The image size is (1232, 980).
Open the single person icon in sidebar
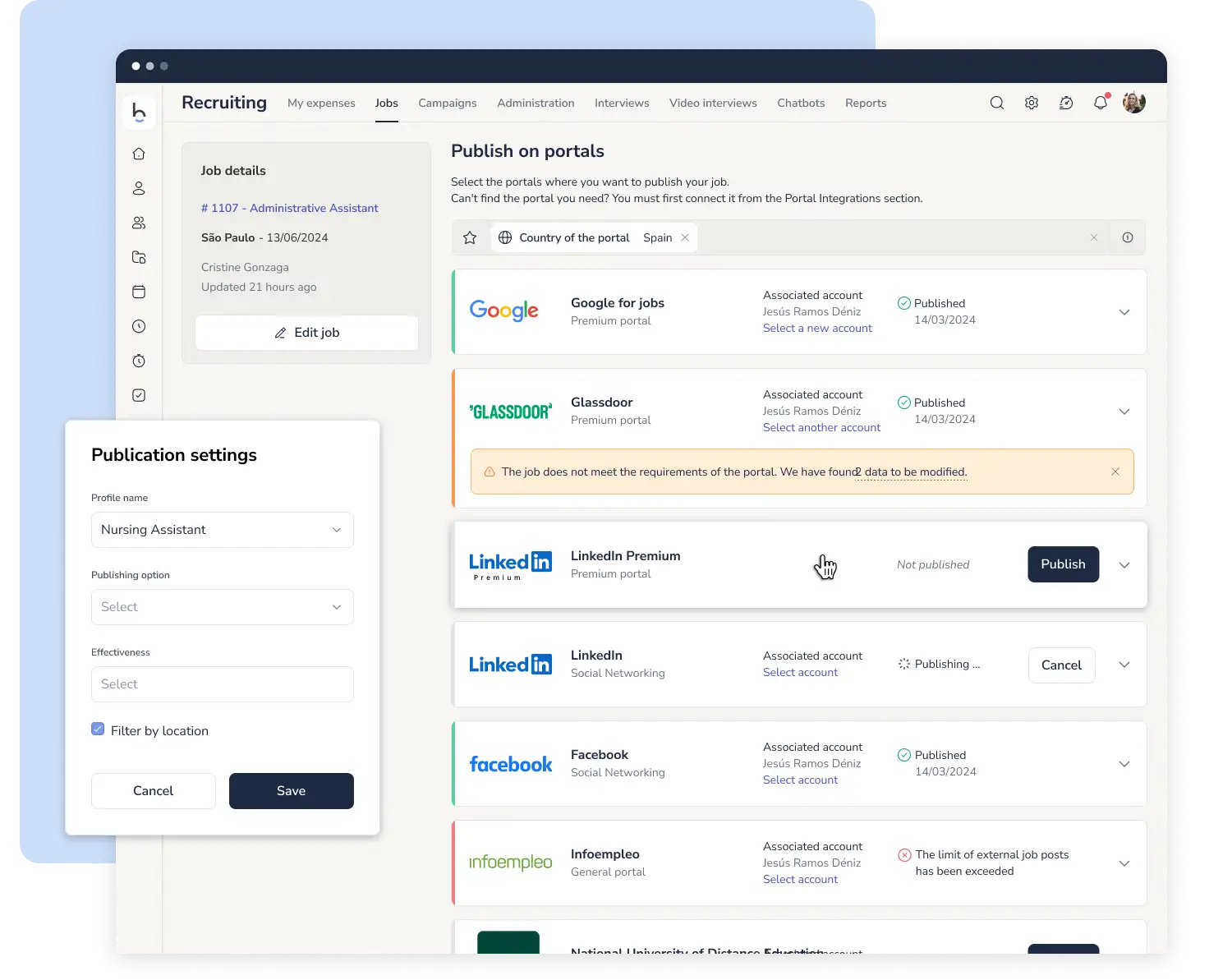pos(139,188)
